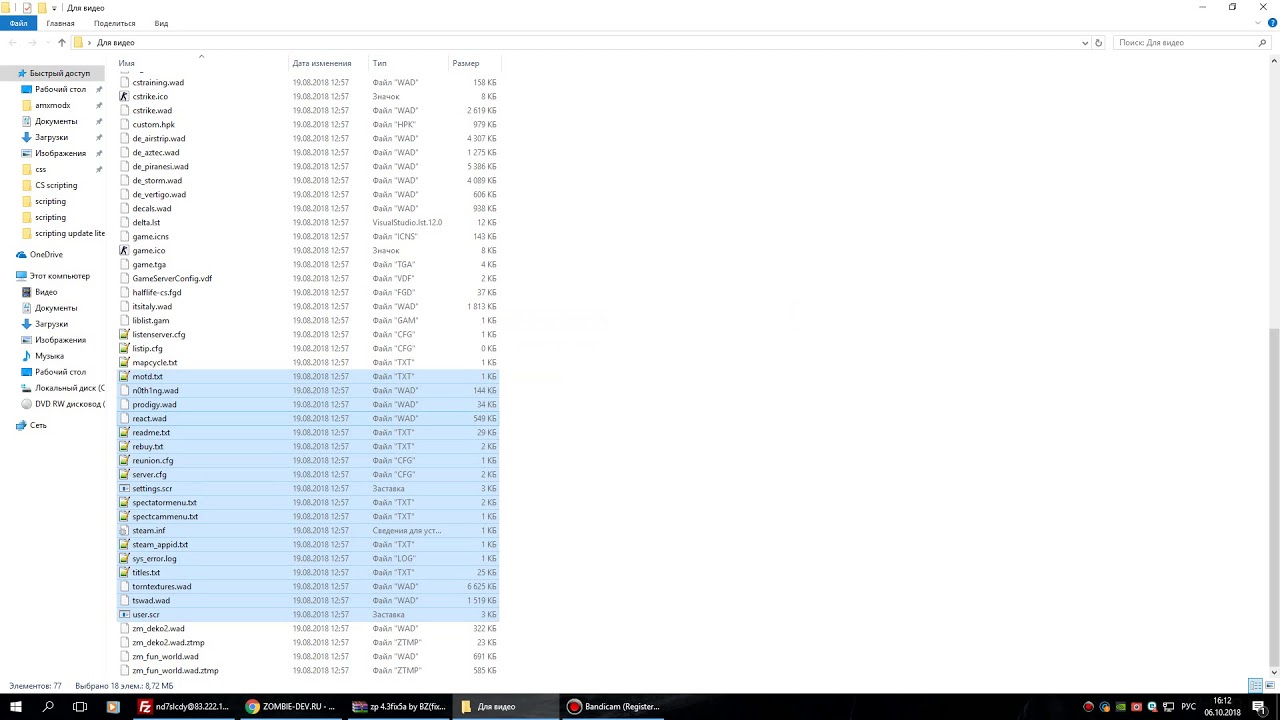The image size is (1280, 720).
Task: Open amxmodx folder in quick access
Action: [52, 105]
